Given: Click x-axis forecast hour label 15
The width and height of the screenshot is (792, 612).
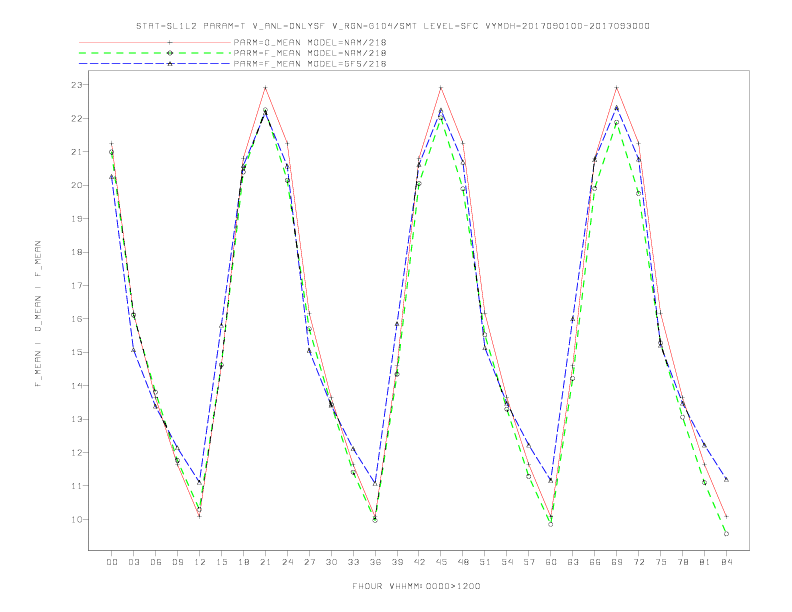Looking at the screenshot, I should click(x=221, y=562).
